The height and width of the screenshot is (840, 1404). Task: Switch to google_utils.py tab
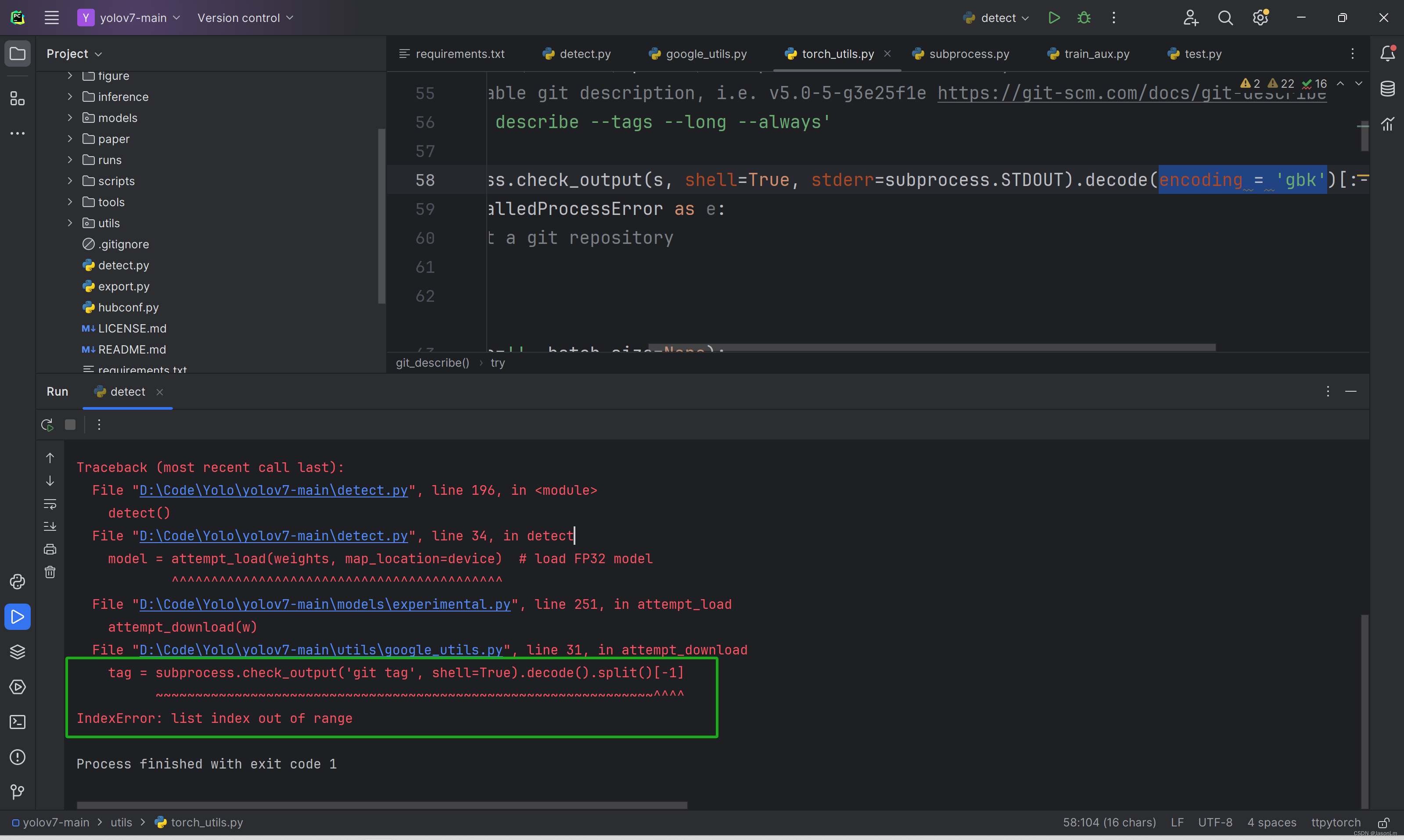(698, 54)
